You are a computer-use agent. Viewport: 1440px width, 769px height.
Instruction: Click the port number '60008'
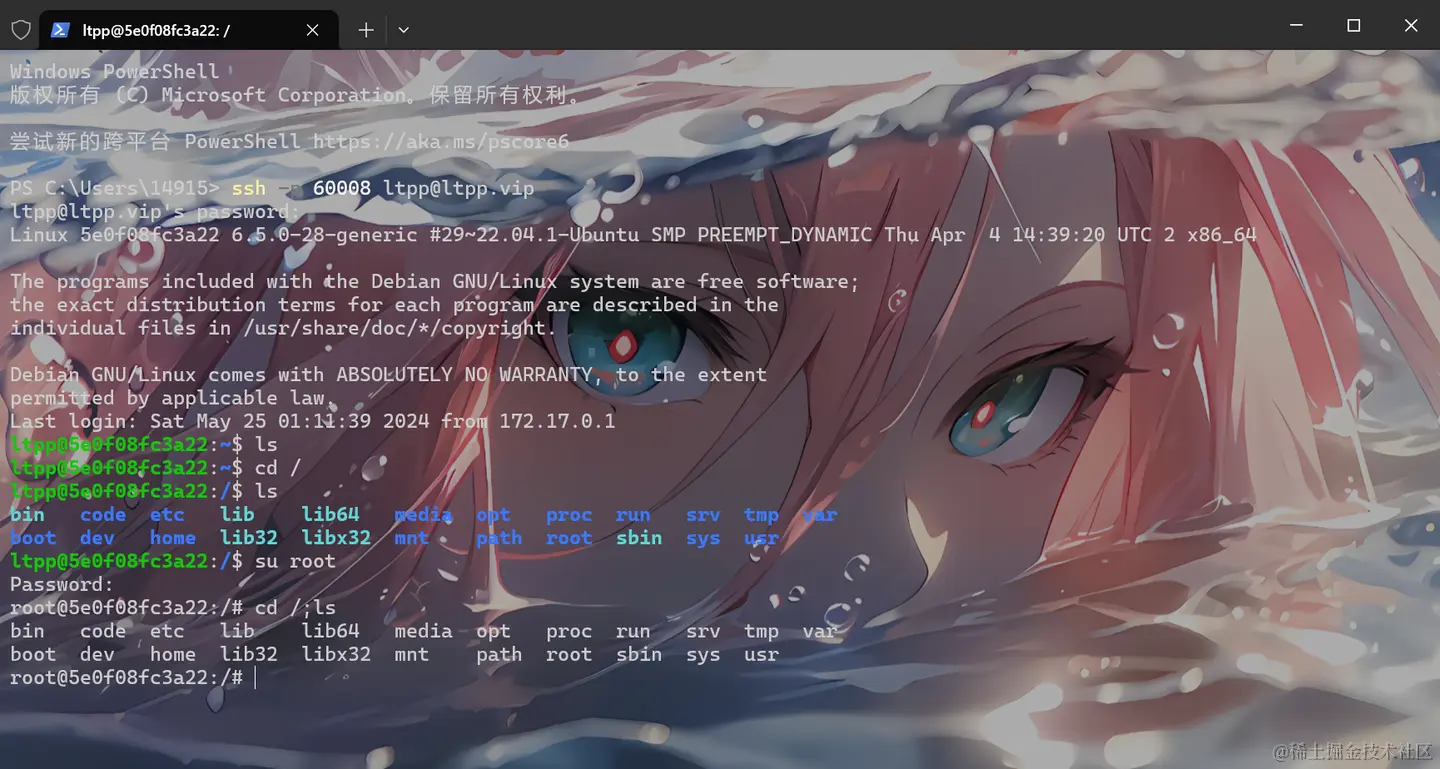[342, 188]
